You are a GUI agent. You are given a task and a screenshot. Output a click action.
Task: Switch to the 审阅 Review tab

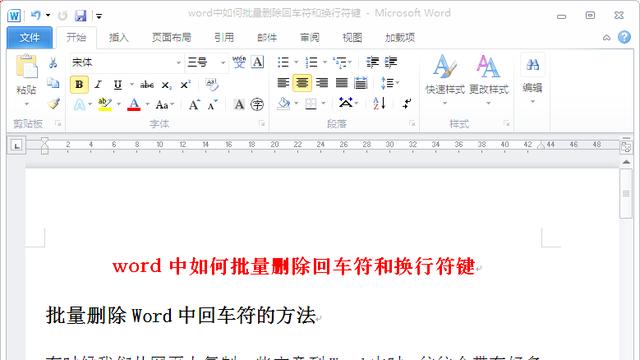click(310, 38)
